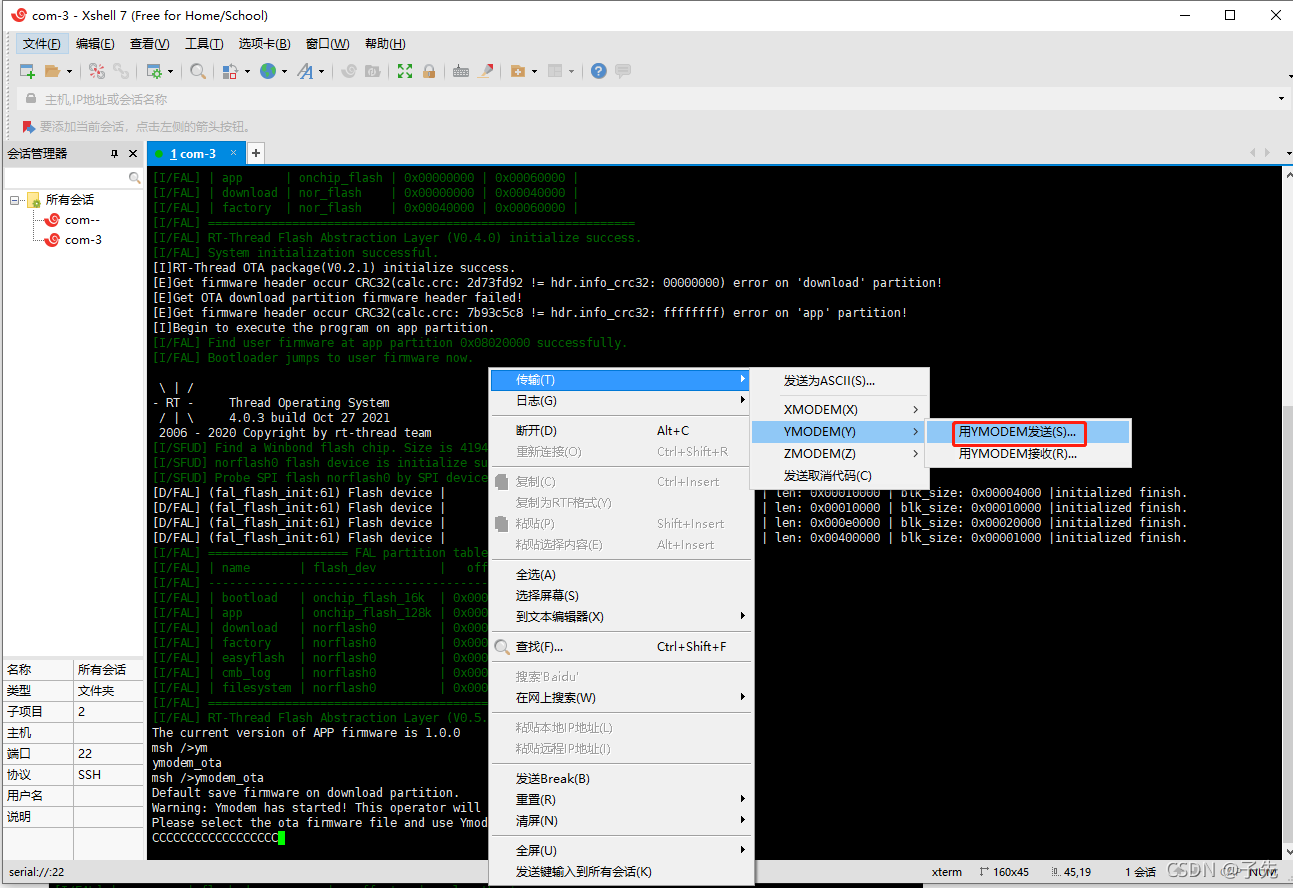Open the 工具(T) menu
The image size is (1293, 888).
204,44
